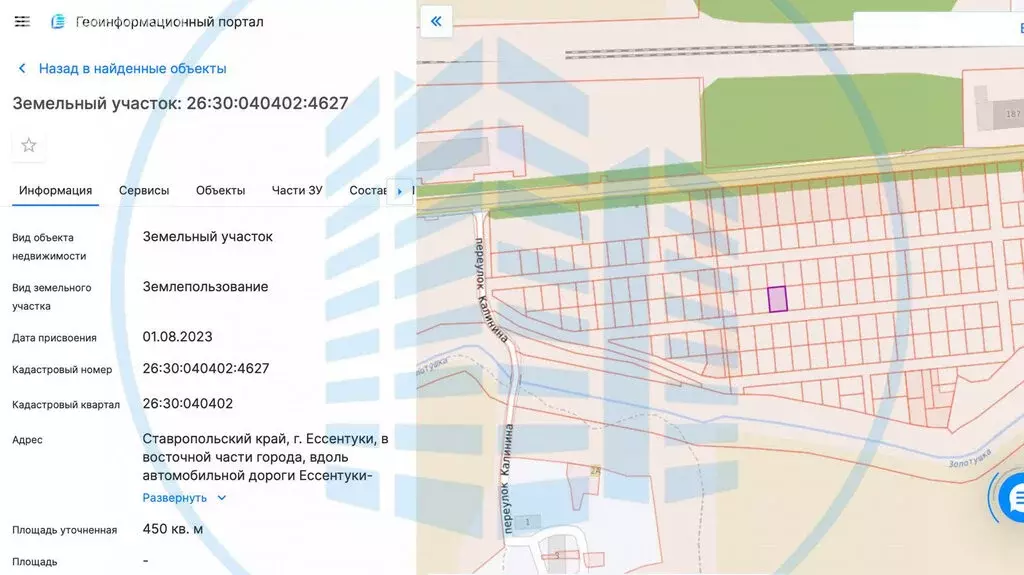This screenshot has height=575, width=1024.
Task: Switch to the Объекты tab
Action: [221, 191]
